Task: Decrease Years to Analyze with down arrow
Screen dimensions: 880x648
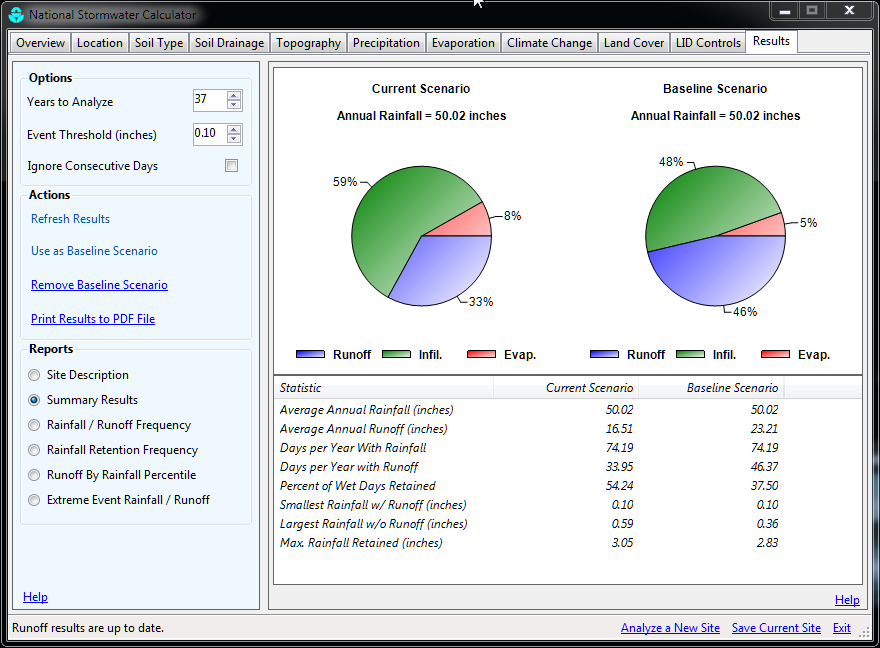Action: coord(234,105)
